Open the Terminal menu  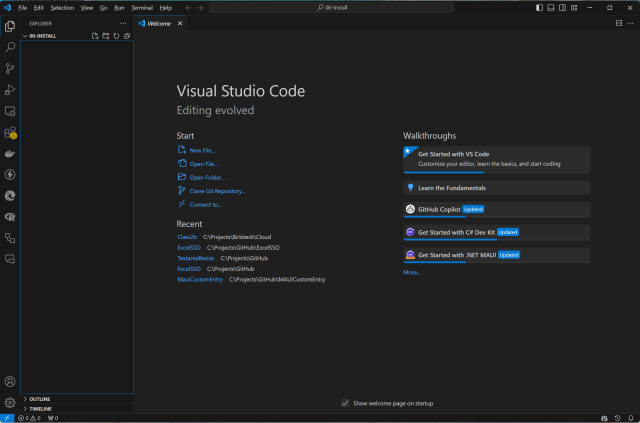142,7
